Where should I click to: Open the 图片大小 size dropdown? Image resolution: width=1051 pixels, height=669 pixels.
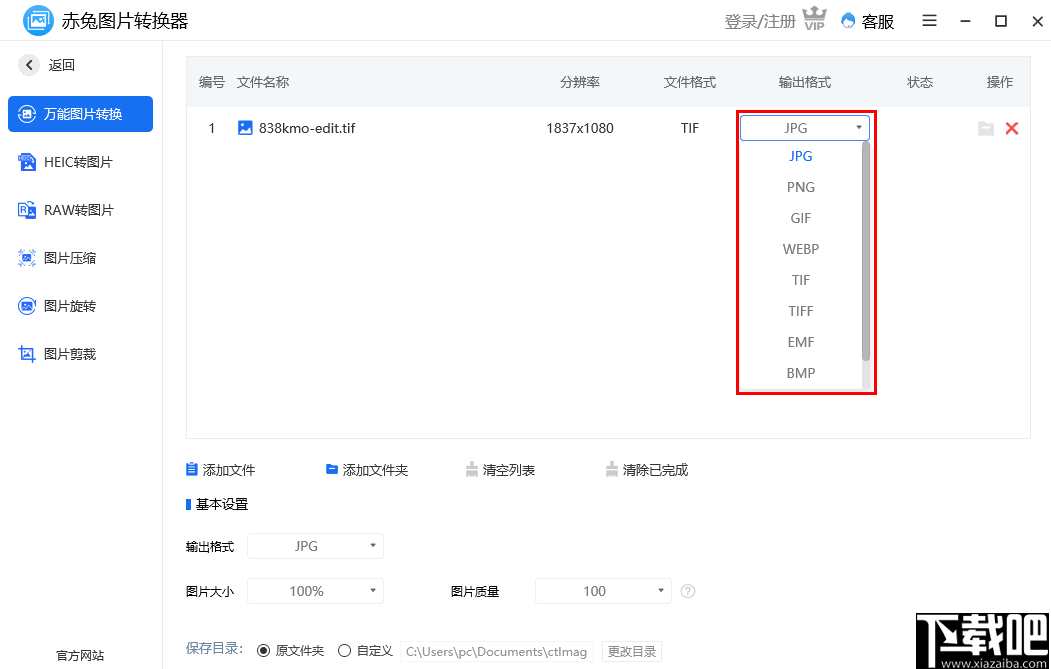pos(315,591)
